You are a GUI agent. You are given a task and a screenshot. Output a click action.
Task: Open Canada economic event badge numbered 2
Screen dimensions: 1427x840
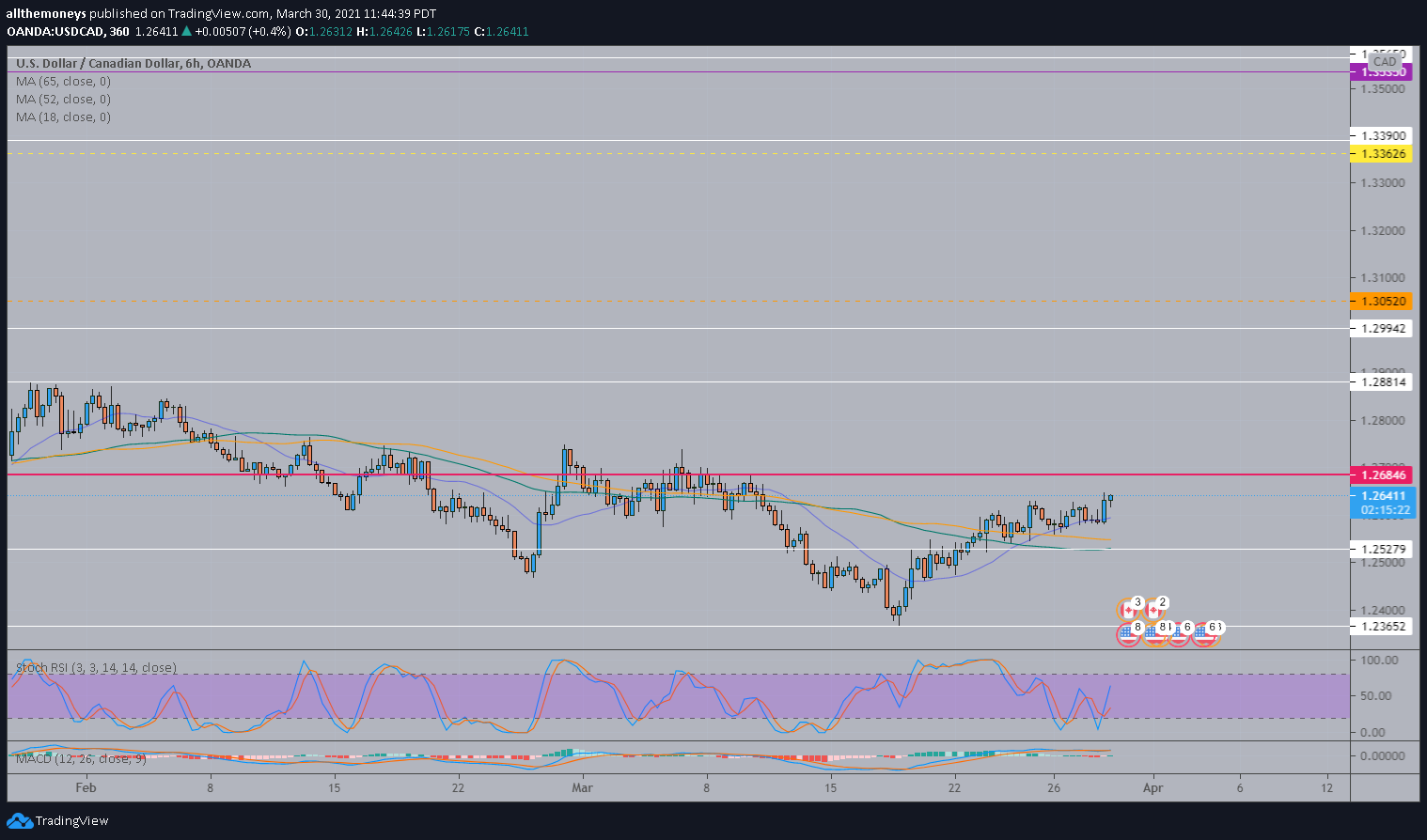[1153, 609]
